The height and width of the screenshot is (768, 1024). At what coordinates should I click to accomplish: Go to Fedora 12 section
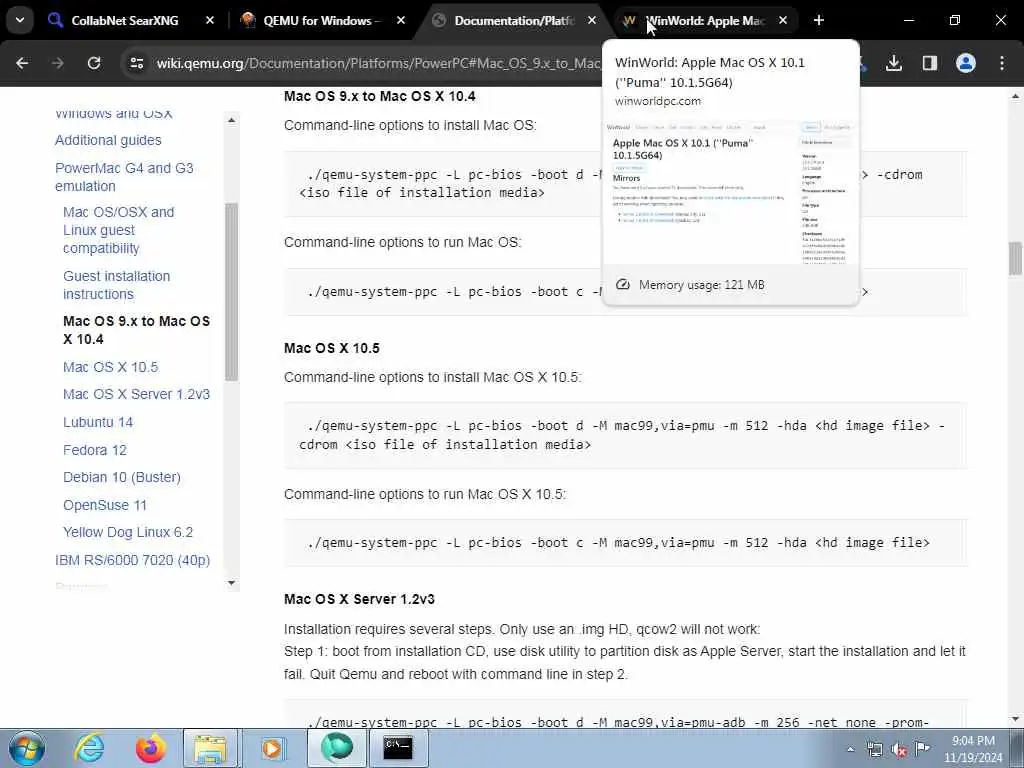tap(95, 450)
